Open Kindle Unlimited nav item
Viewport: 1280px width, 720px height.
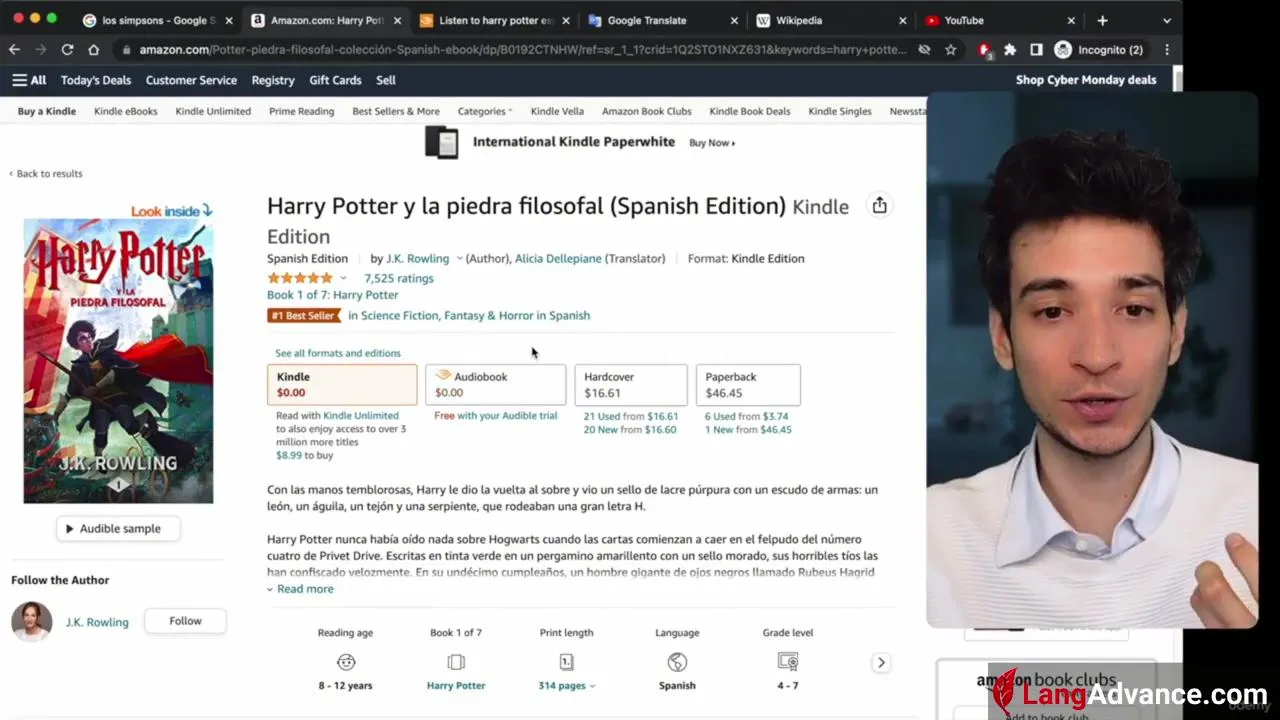pyautogui.click(x=213, y=111)
